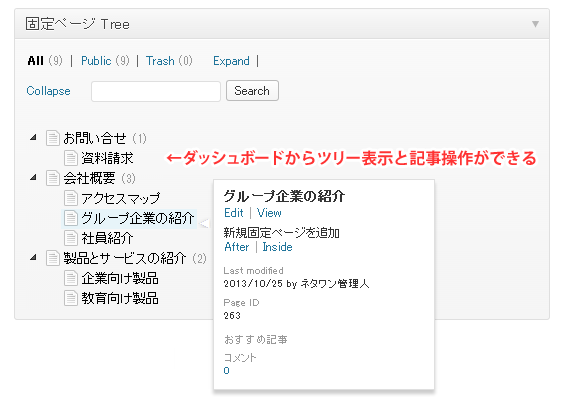Select 製品とサービスの紹介 page in tree
This screenshot has height=401, width=567.
pyautogui.click(x=125, y=258)
